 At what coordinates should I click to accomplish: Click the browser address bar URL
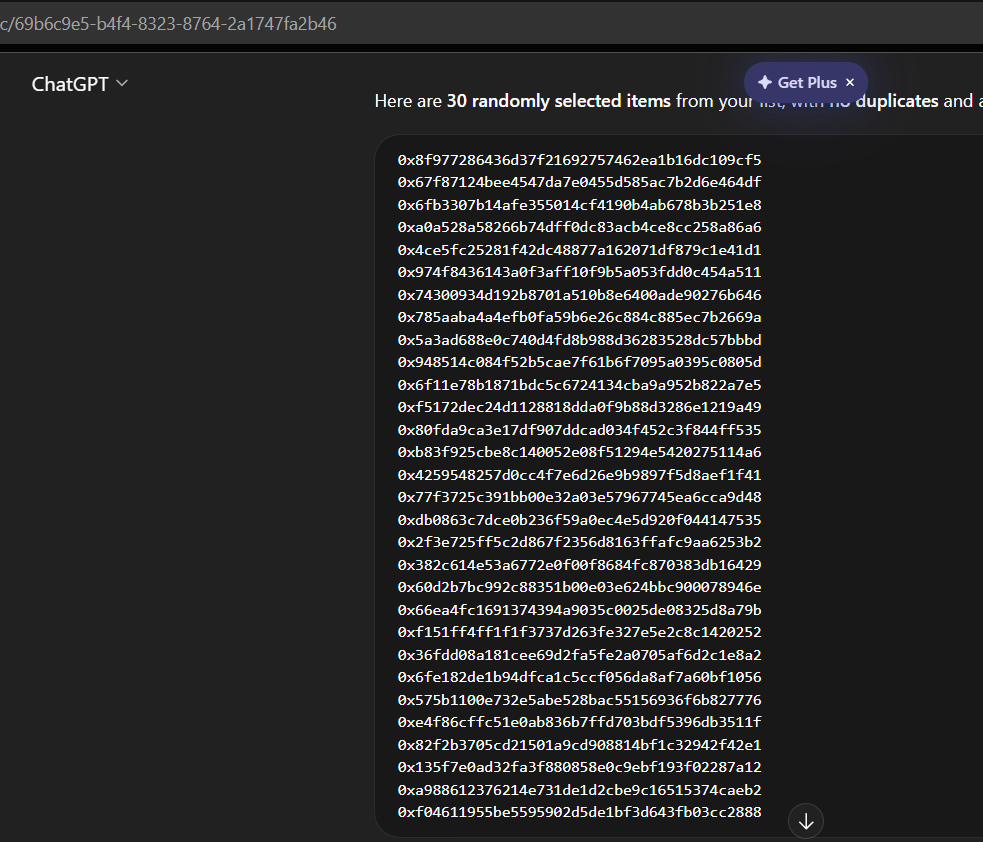pos(168,24)
